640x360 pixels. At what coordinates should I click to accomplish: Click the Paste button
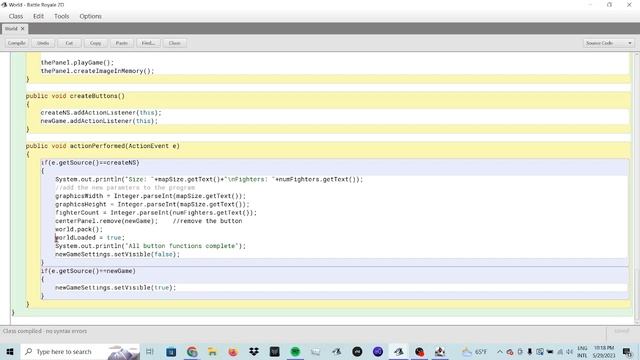[122, 43]
